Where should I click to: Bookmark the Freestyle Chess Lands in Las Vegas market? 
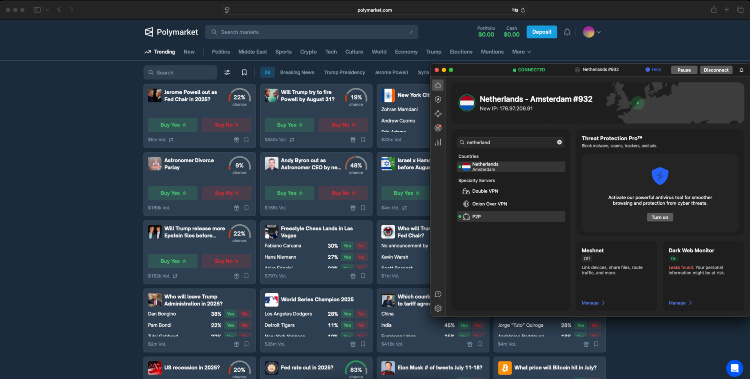pos(363,276)
